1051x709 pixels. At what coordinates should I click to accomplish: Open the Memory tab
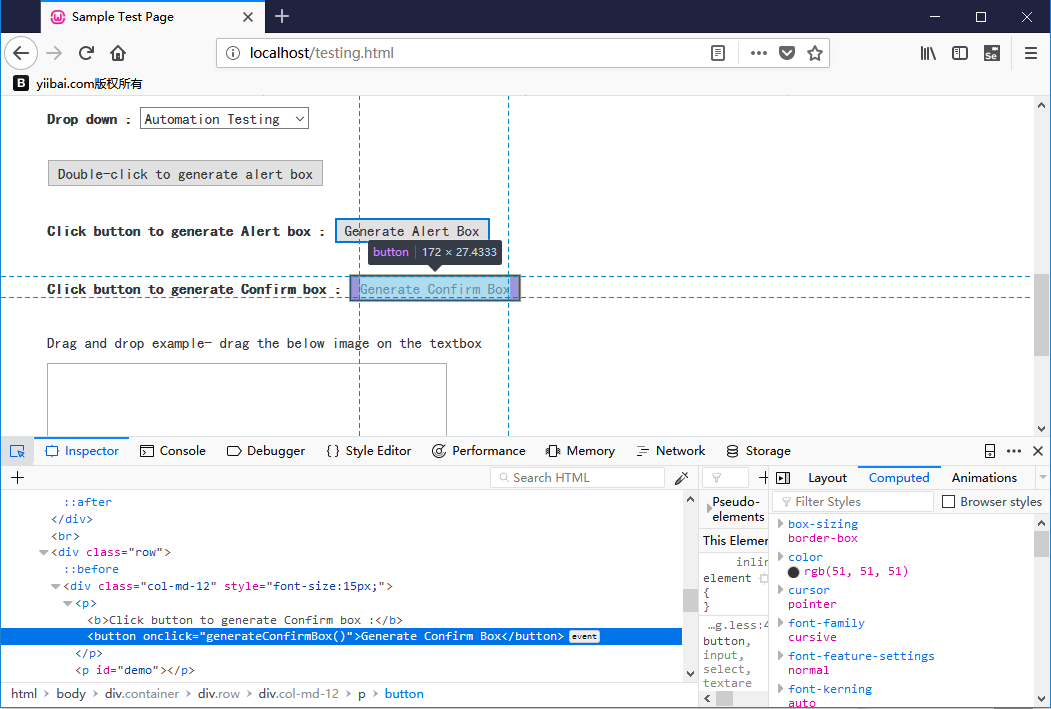coord(580,451)
